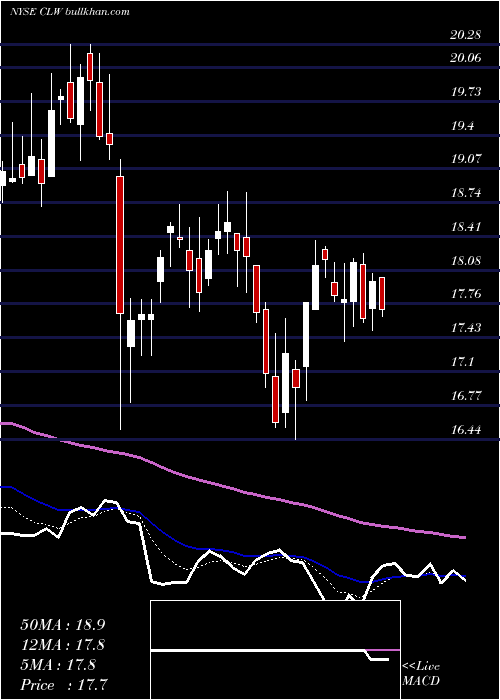Click the 20.06 price level label
Image resolution: width=500 pixels, height=700 pixels.
tap(466, 58)
